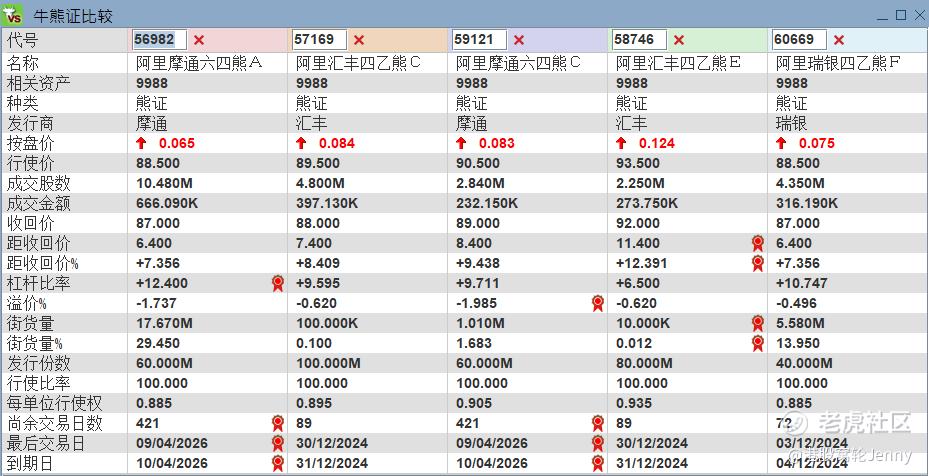
Task: Click leverage value +10.747
Action: [802, 283]
